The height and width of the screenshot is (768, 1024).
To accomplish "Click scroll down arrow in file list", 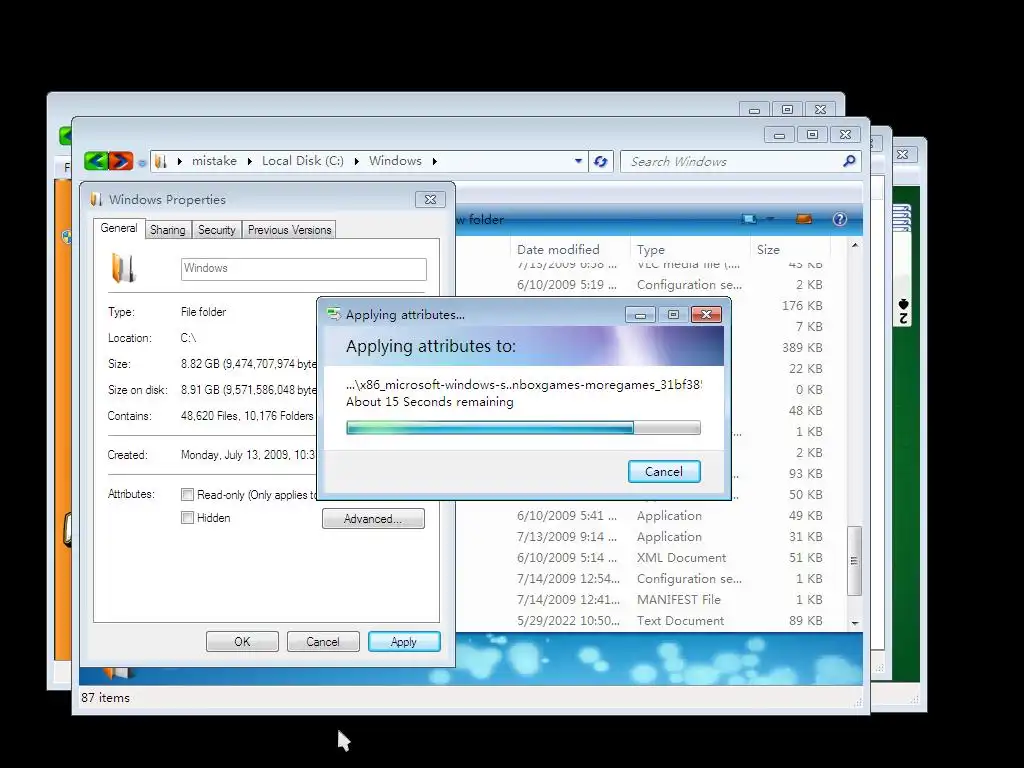I will pyautogui.click(x=855, y=624).
